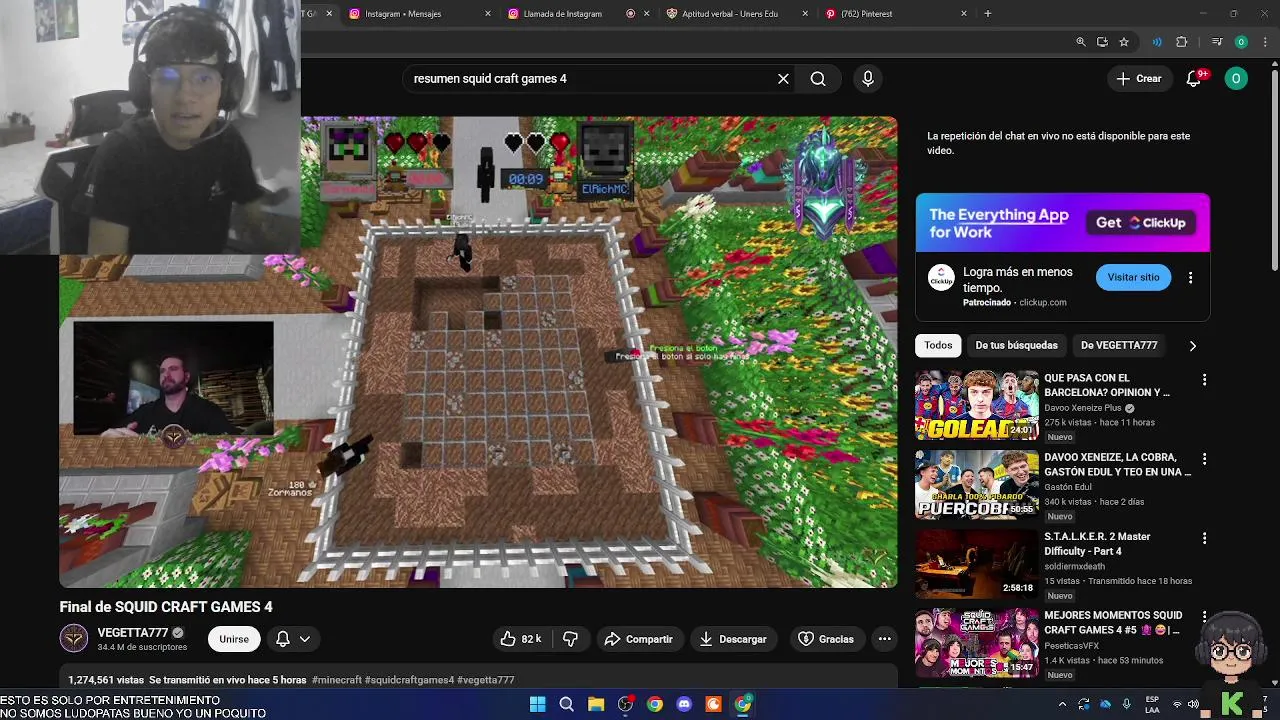
Task: Show hidden system tray icons
Action: point(1062,705)
